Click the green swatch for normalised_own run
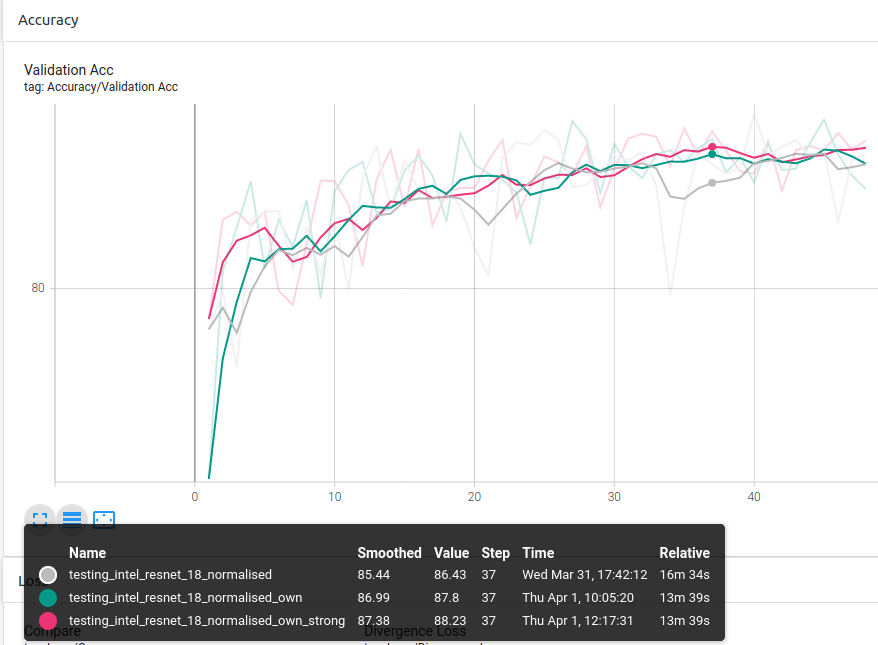This screenshot has height=645, width=878. [x=48, y=598]
